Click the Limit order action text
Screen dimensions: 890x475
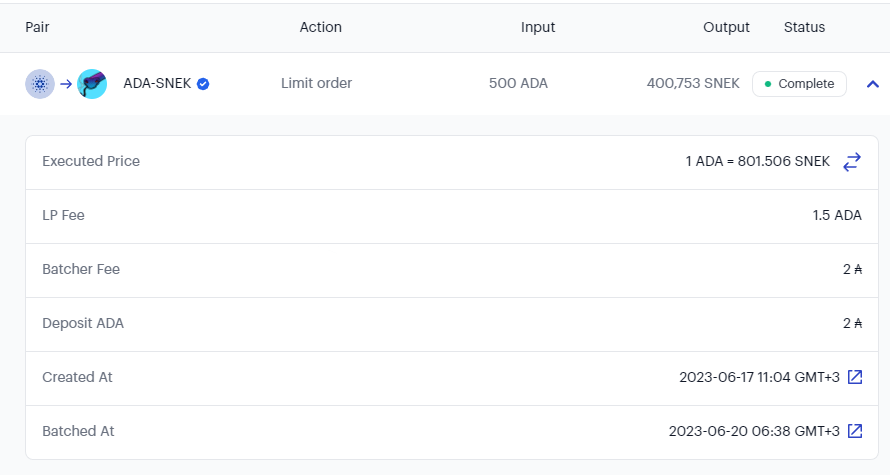[x=317, y=83]
